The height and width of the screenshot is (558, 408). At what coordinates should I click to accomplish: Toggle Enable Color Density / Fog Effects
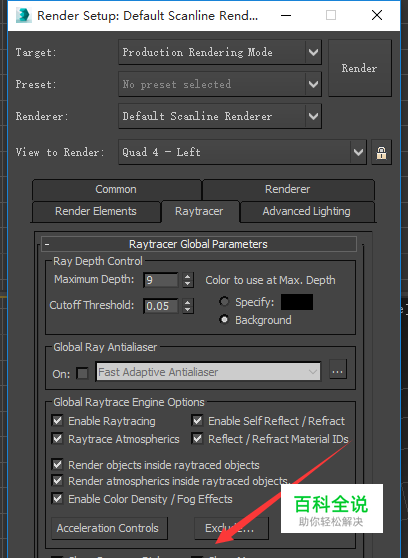(x=57, y=499)
